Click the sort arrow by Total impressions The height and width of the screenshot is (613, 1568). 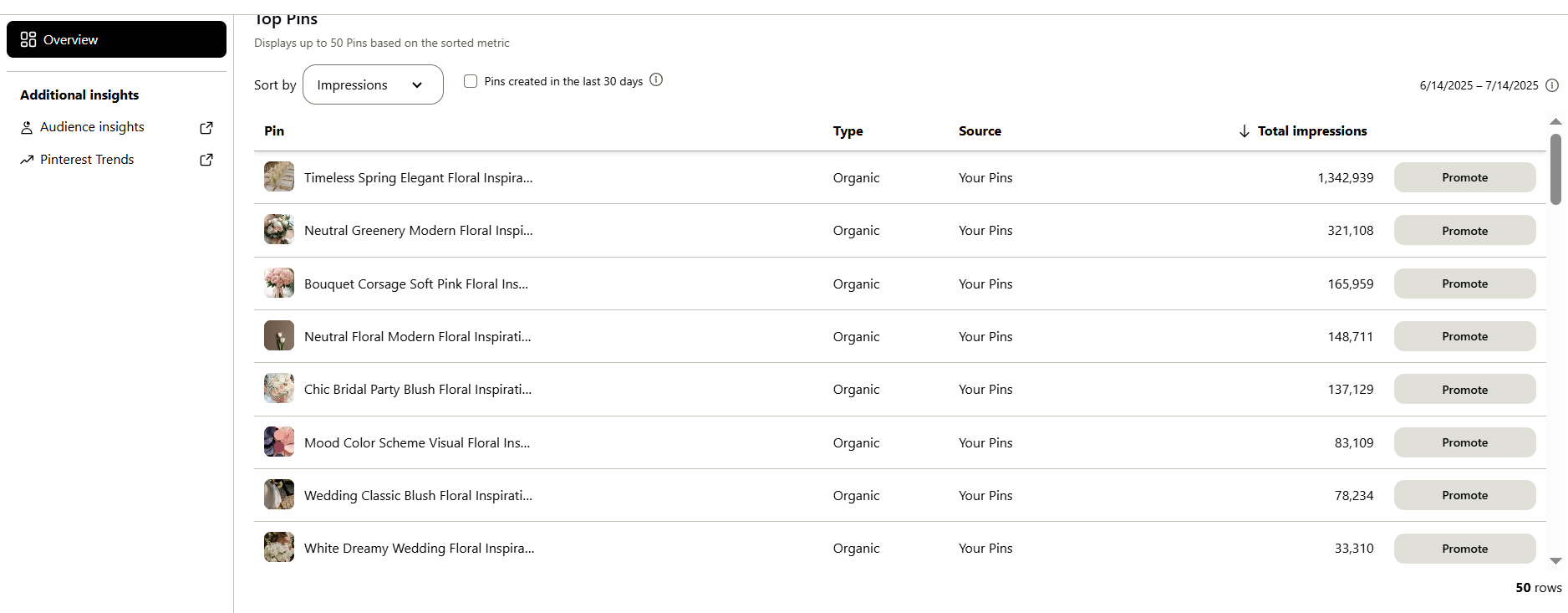tap(1245, 131)
